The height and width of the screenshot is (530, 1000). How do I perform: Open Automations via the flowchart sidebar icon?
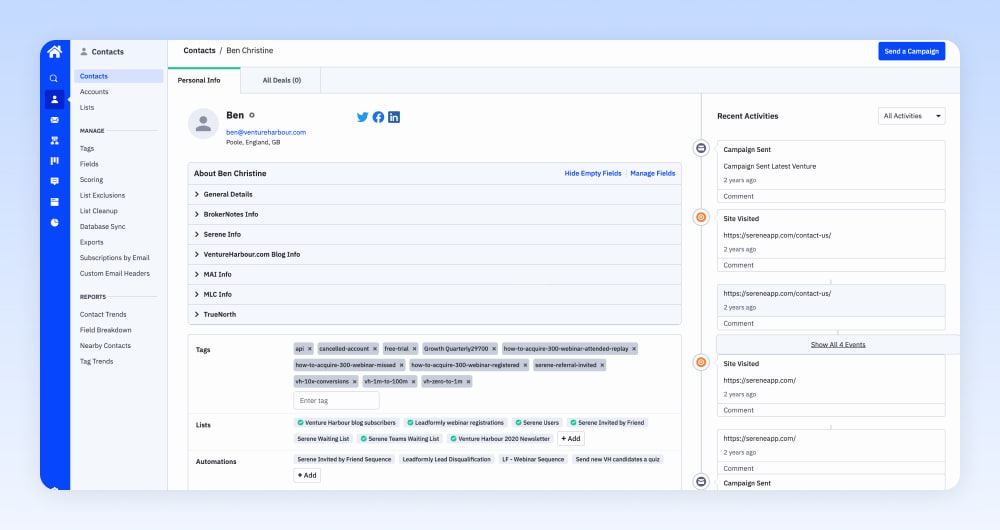[54, 140]
